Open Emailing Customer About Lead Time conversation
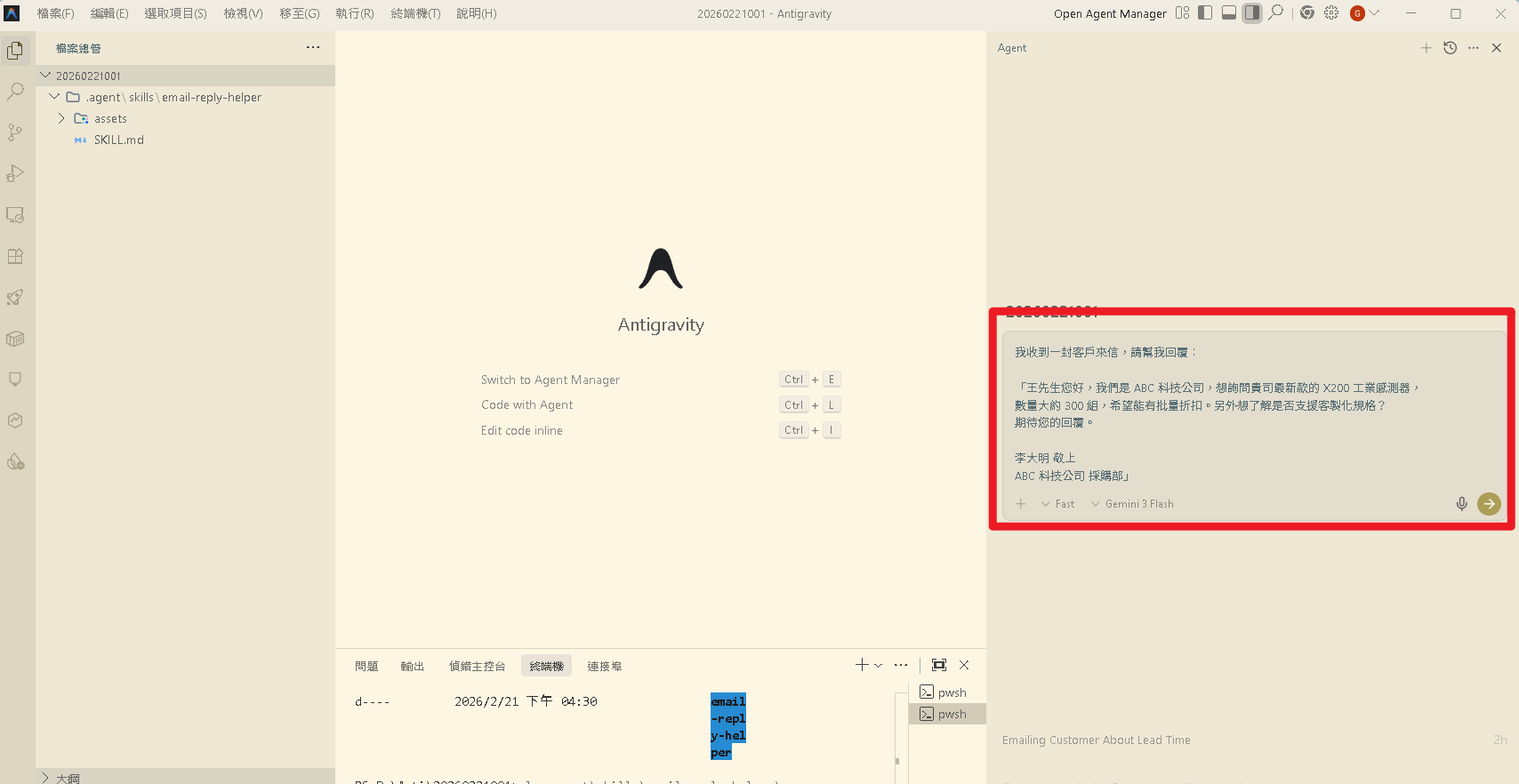 click(1096, 740)
